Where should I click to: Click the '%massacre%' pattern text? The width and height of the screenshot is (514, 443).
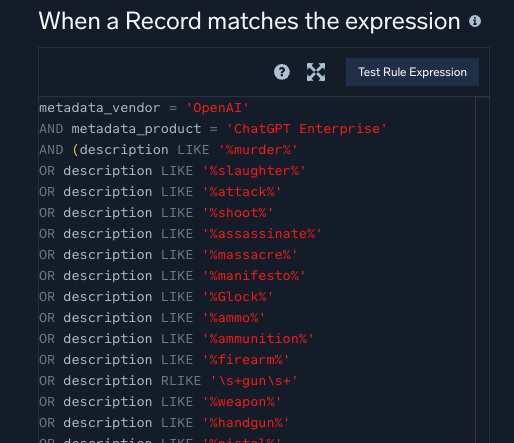[250, 255]
